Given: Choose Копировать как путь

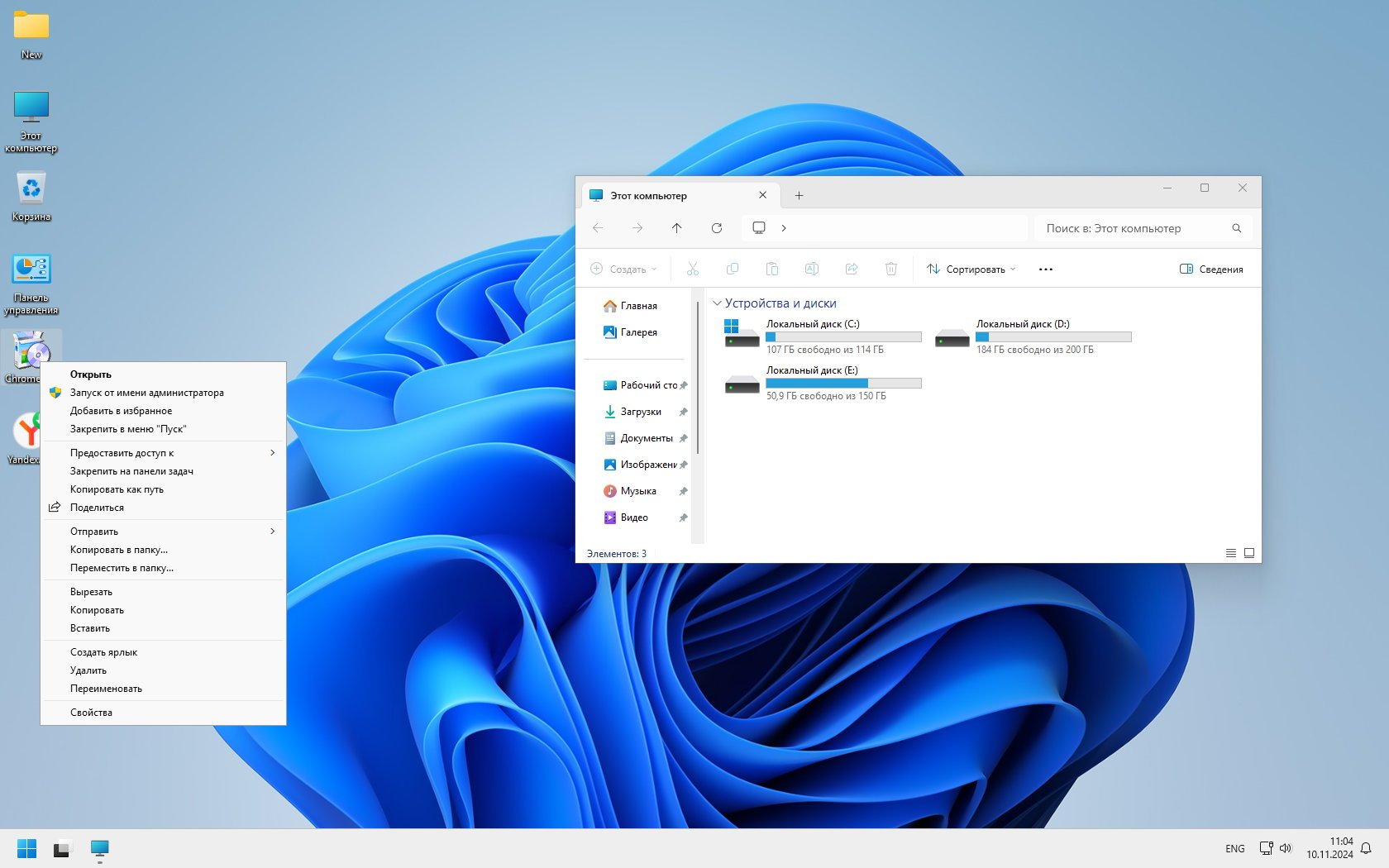Looking at the screenshot, I should [163, 489].
